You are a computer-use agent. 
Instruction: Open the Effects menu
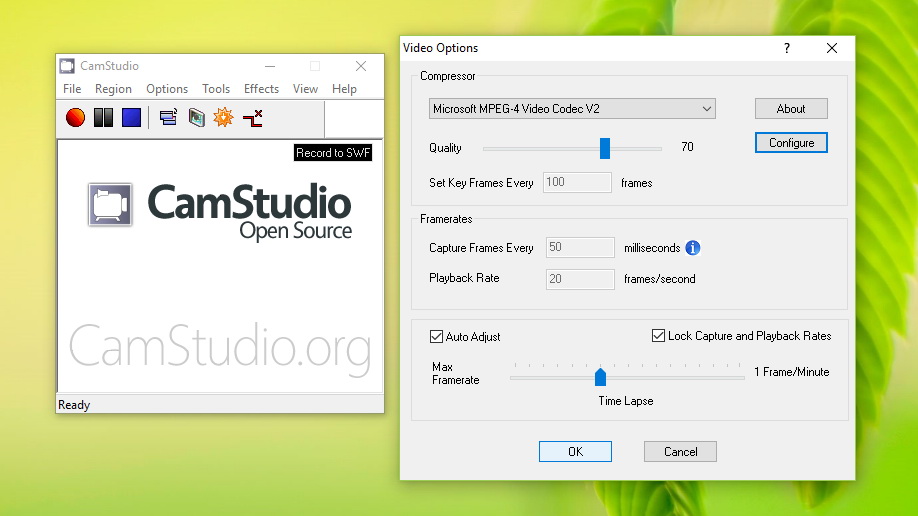[261, 89]
